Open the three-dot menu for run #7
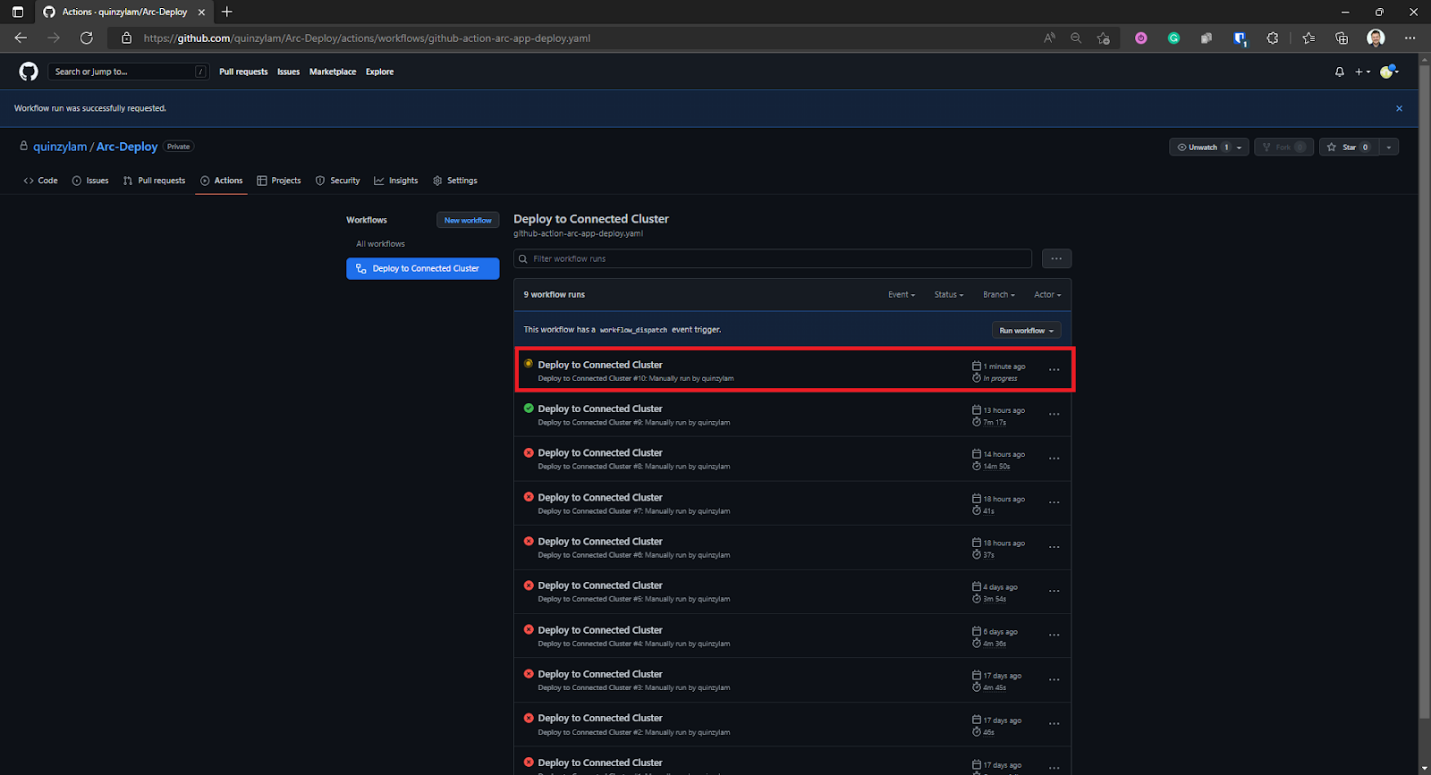This screenshot has height=775, width=1431. point(1054,503)
